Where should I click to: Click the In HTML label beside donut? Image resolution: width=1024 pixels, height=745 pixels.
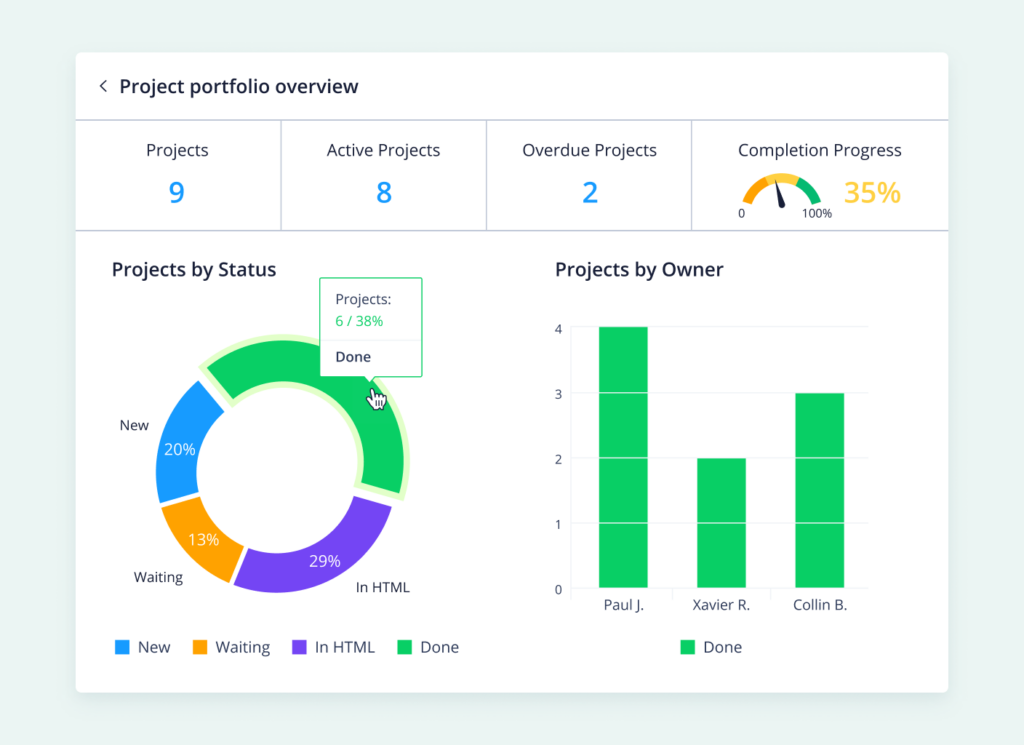tap(383, 588)
